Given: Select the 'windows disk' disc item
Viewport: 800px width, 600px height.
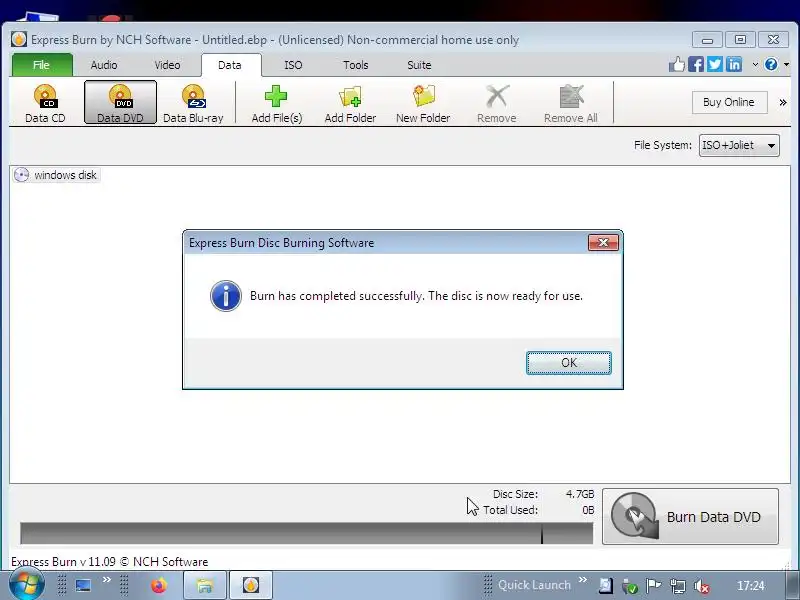Looking at the screenshot, I should click(56, 175).
